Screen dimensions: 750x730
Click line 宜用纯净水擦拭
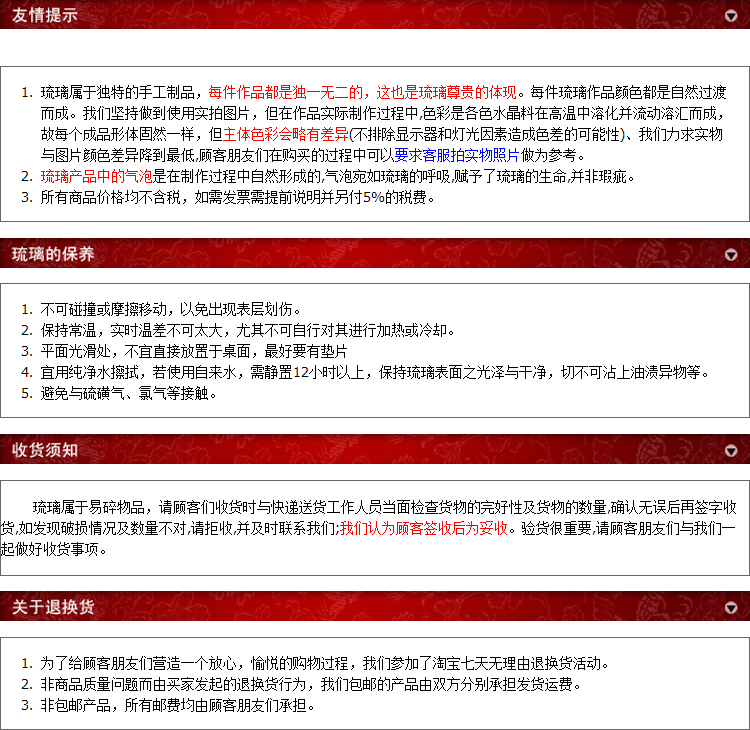(375, 372)
